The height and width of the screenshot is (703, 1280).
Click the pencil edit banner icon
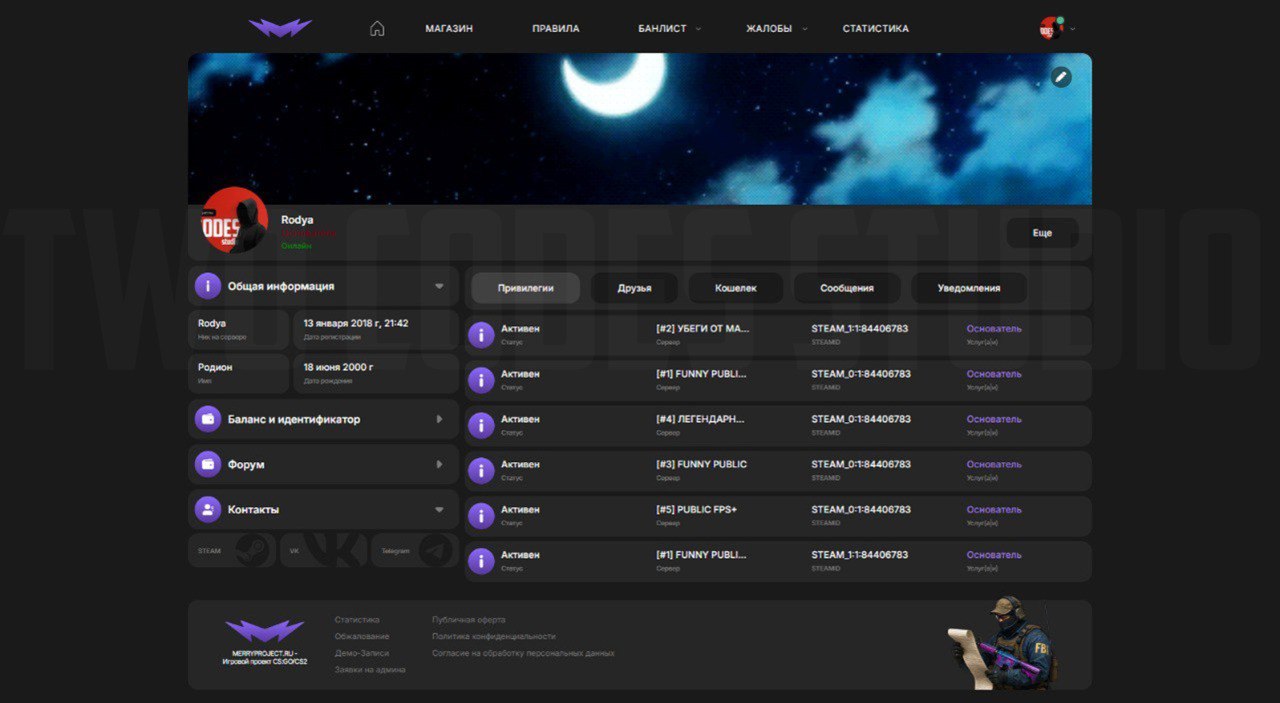[1061, 77]
